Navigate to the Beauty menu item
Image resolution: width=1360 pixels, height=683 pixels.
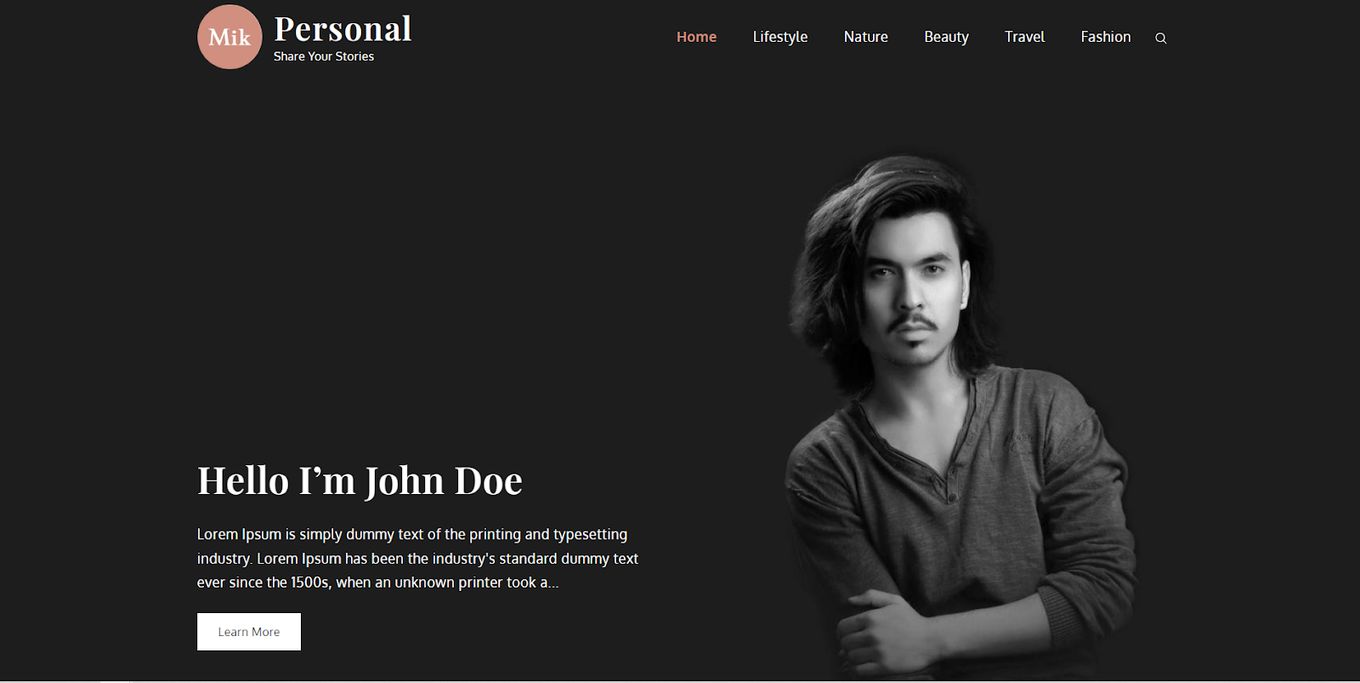[946, 37]
